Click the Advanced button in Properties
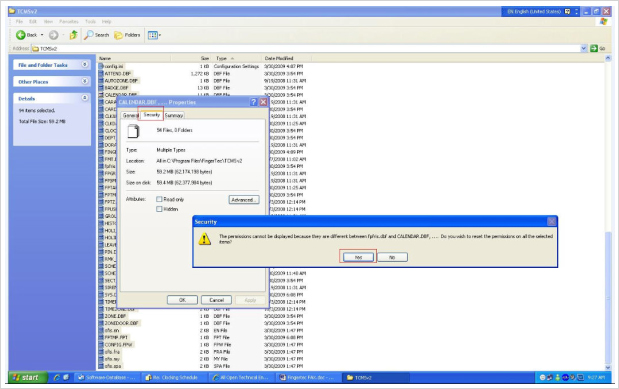The image size is (619, 389). (244, 200)
